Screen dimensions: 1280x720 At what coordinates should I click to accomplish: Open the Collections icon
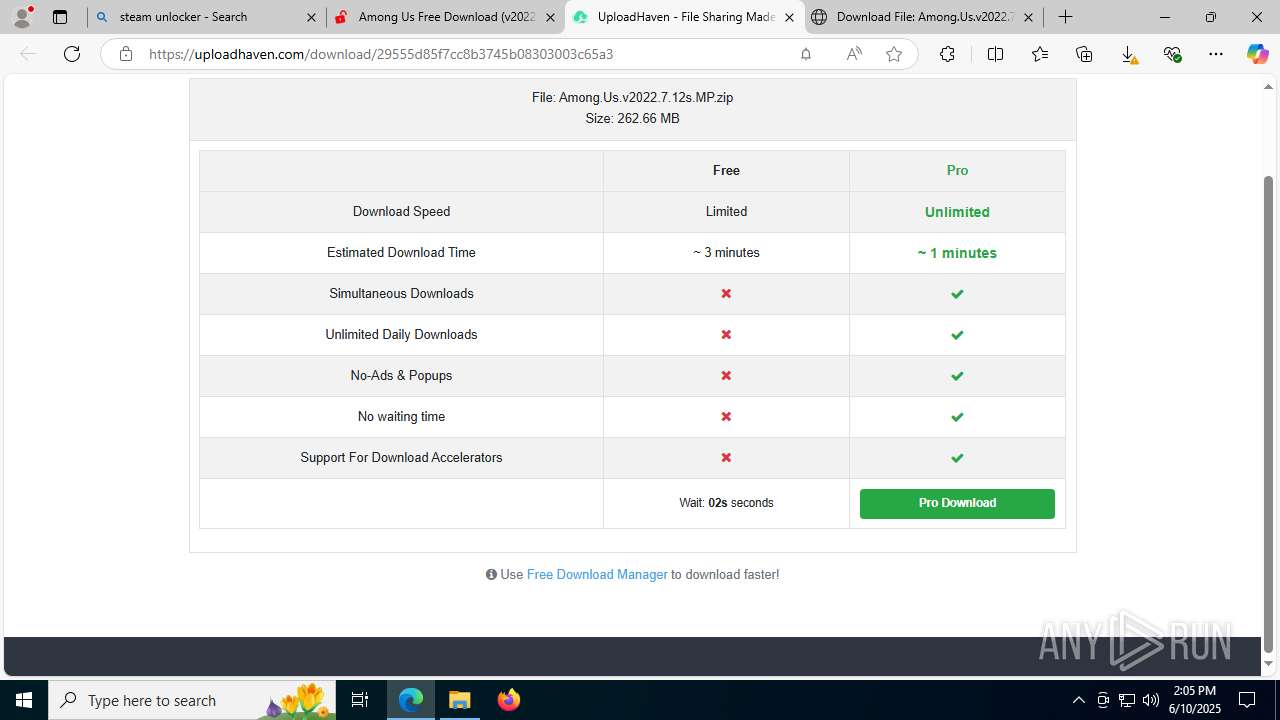pos(1084,54)
